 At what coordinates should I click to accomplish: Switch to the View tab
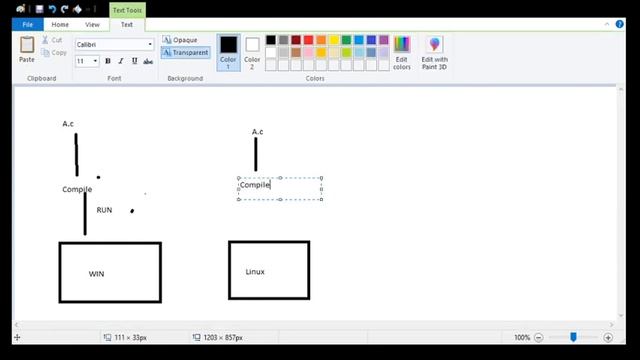[x=92, y=24]
